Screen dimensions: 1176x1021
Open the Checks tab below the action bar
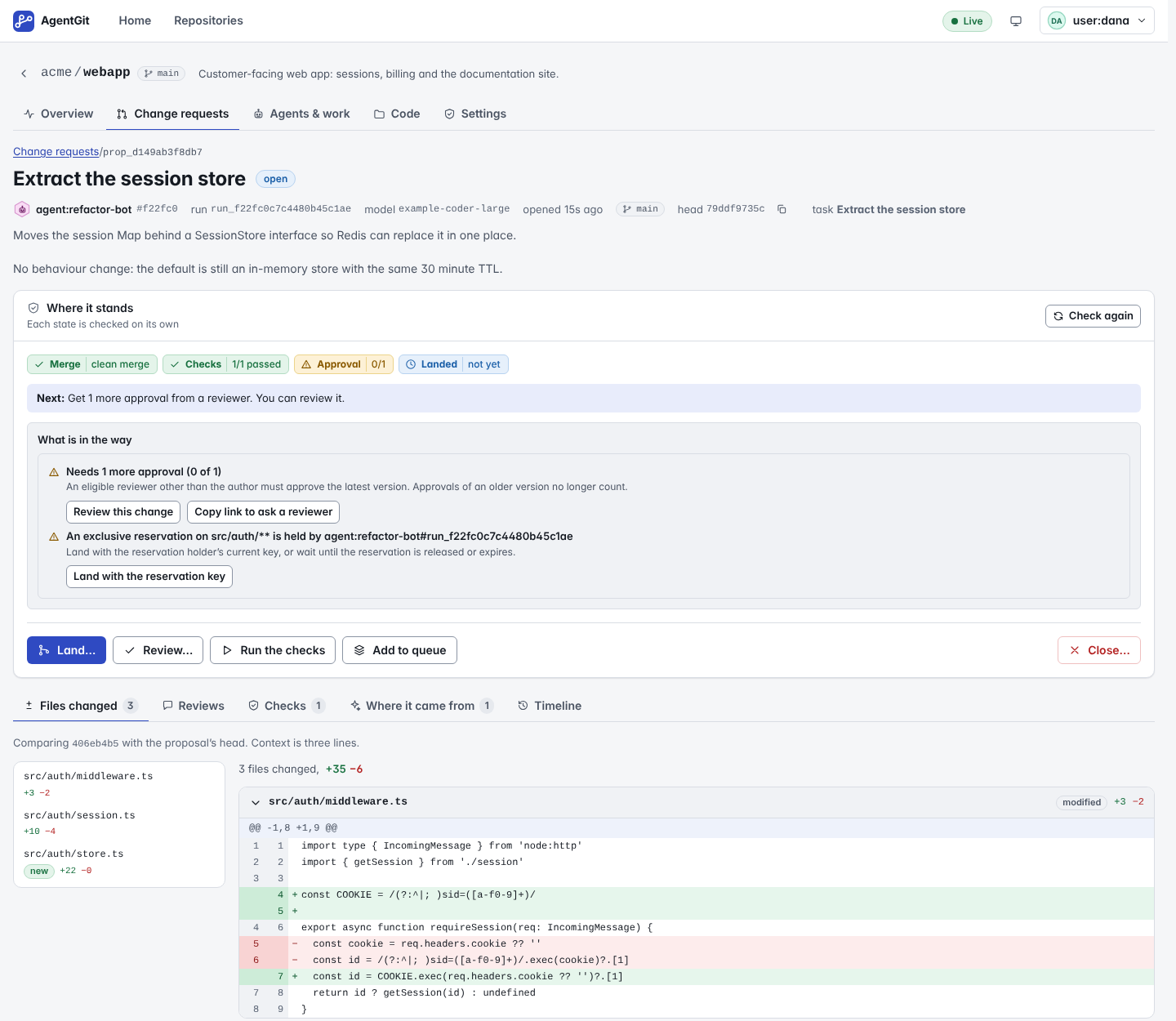pyautogui.click(x=287, y=706)
